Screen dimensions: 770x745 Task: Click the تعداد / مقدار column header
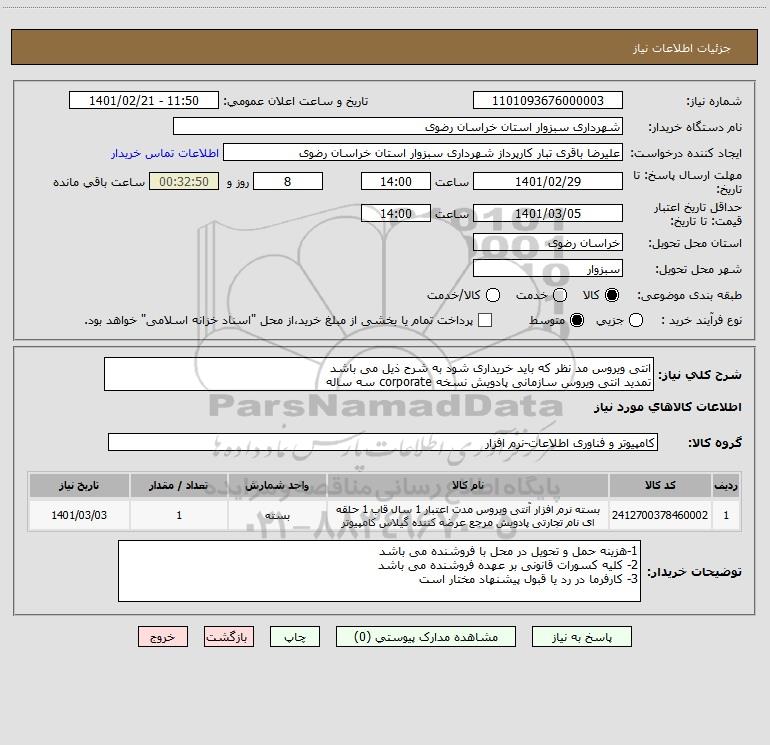pos(179,485)
